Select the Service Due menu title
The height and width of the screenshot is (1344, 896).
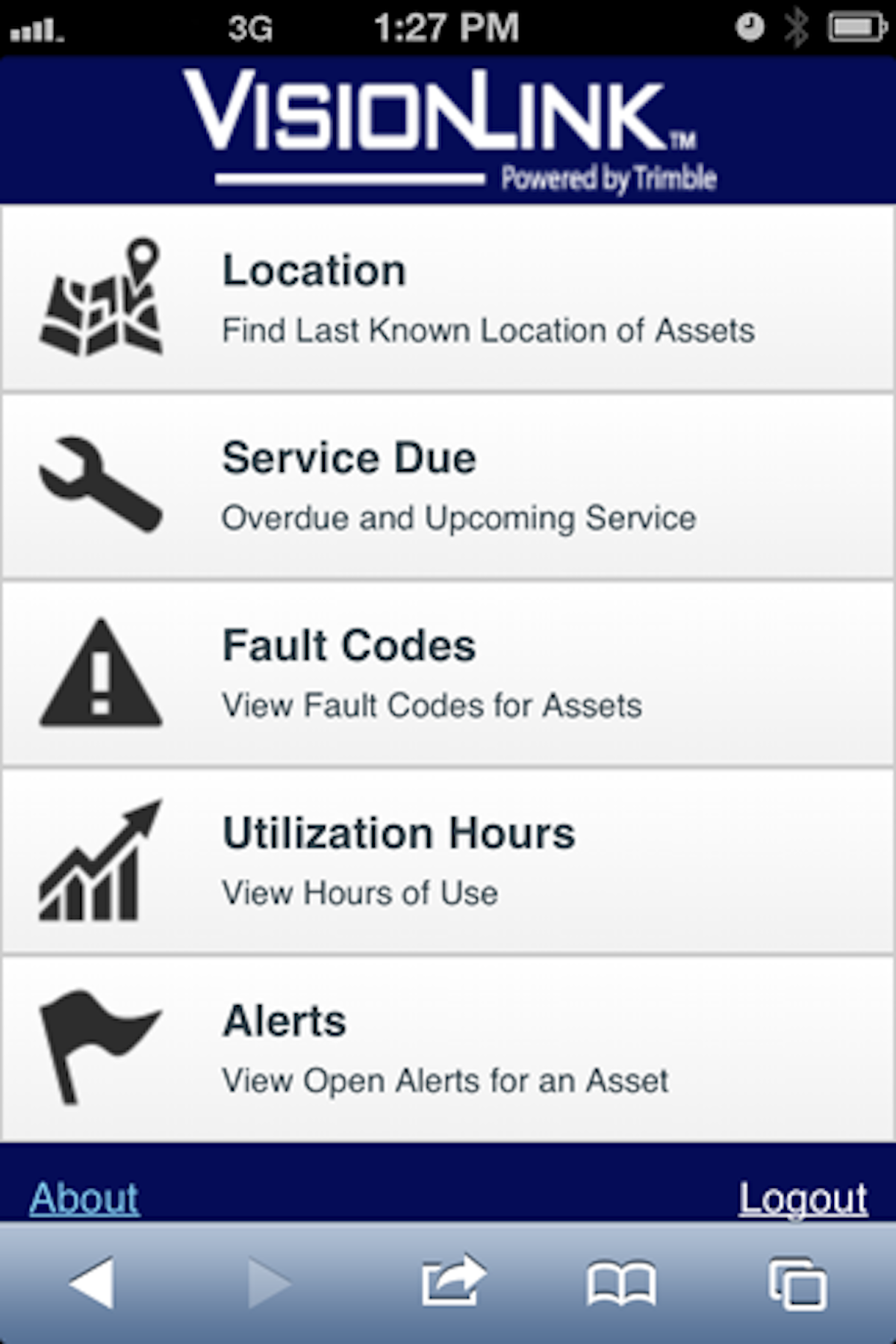[x=349, y=458]
